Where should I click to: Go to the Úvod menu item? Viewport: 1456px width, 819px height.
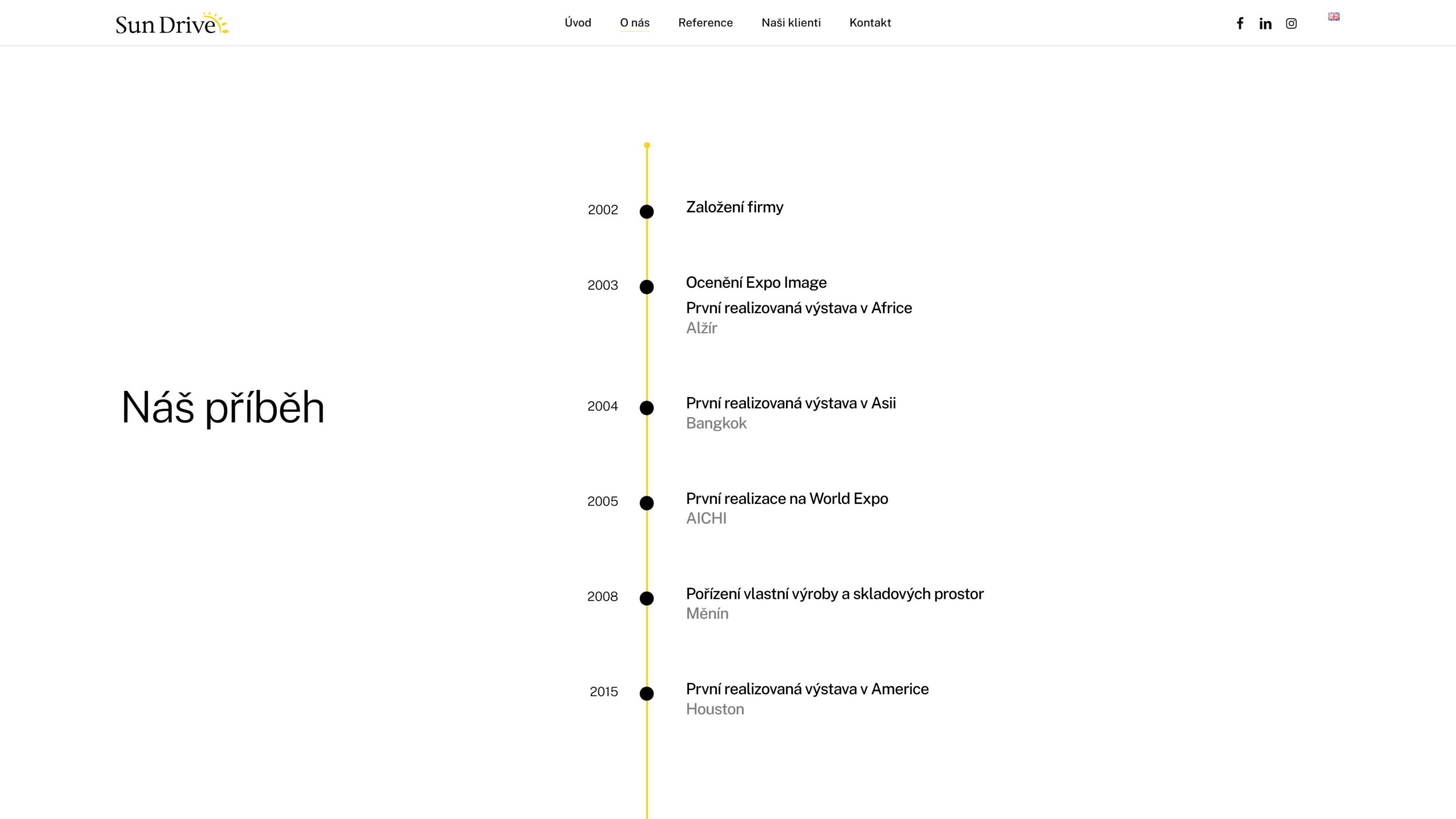coord(578,23)
